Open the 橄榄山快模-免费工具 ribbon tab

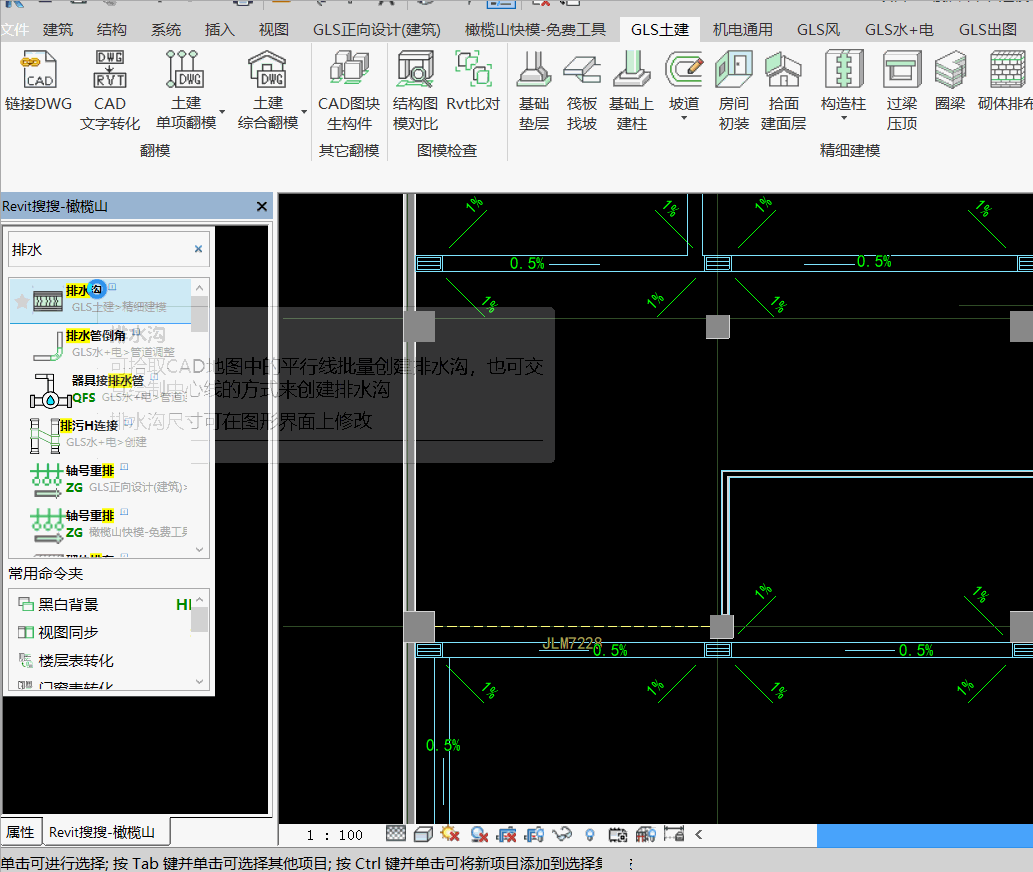(x=535, y=30)
